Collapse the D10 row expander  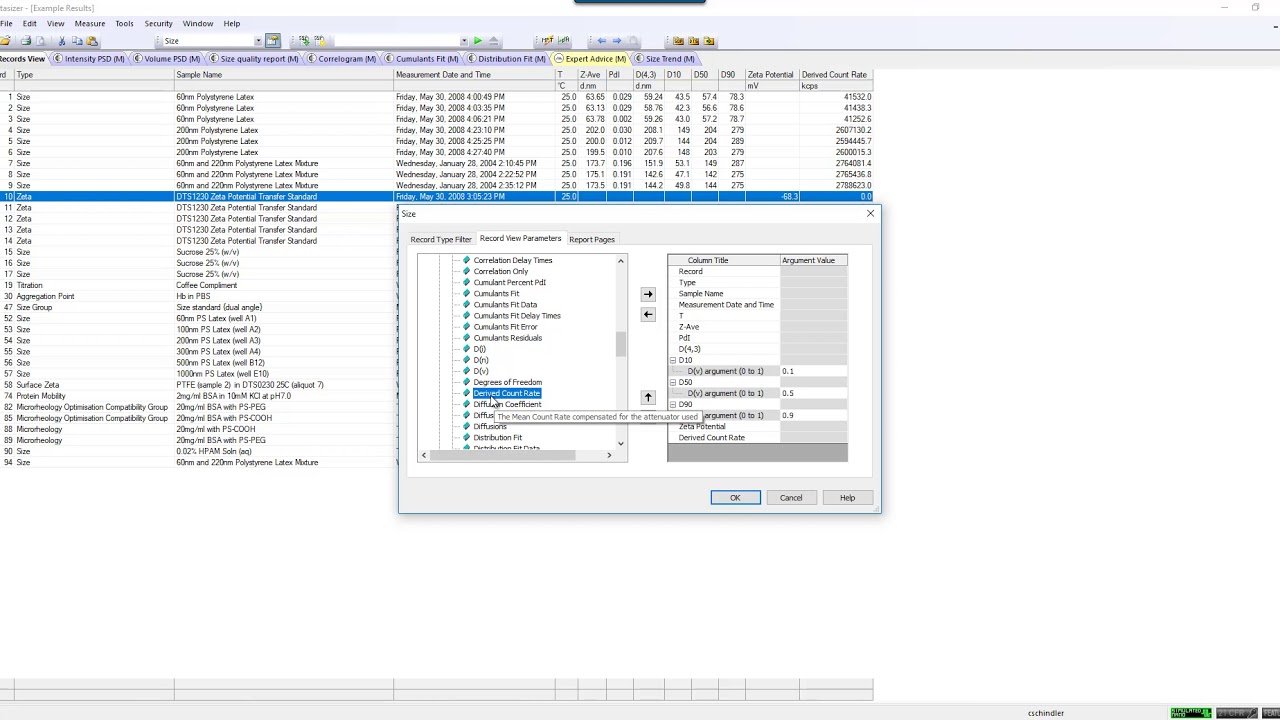pos(673,360)
